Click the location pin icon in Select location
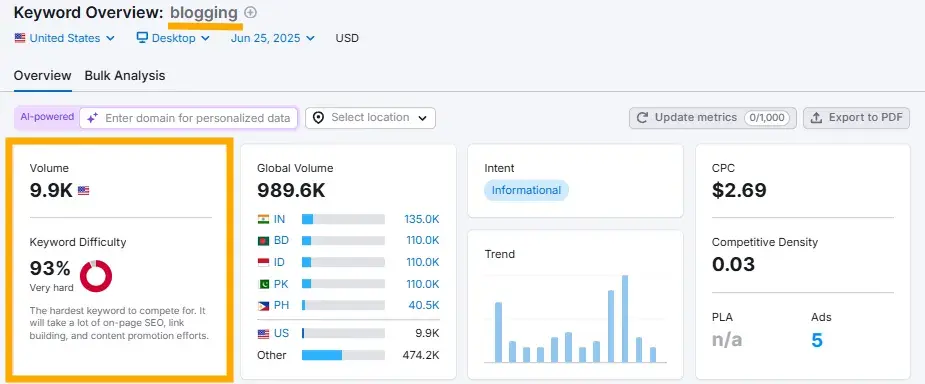Image resolution: width=925 pixels, height=384 pixels. tap(319, 118)
